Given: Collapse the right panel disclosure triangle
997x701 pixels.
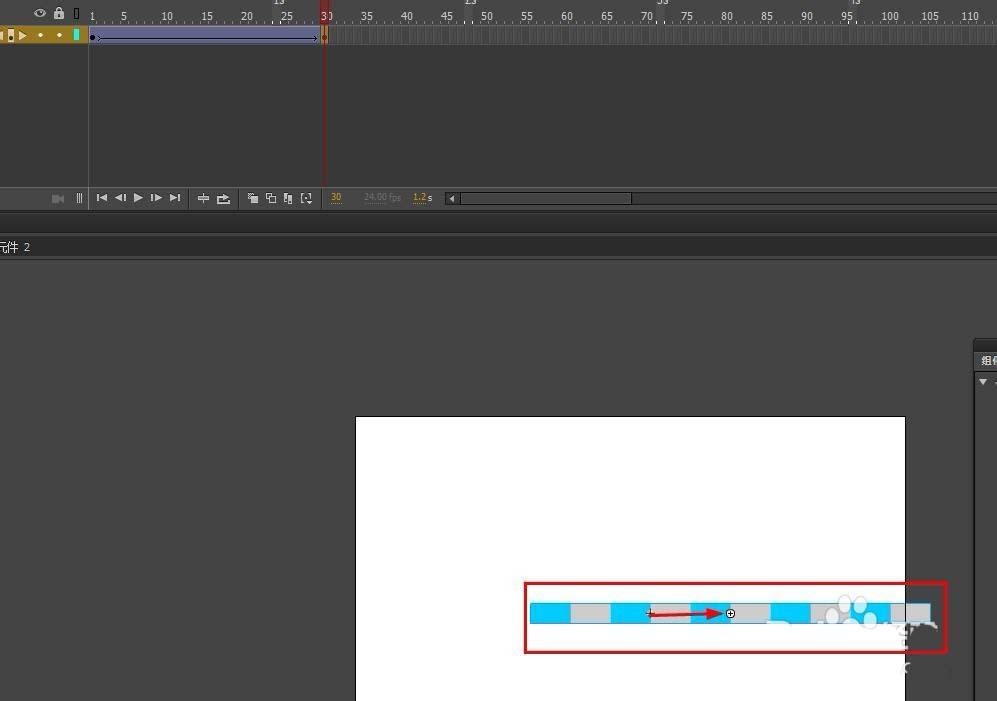Looking at the screenshot, I should coord(983,382).
